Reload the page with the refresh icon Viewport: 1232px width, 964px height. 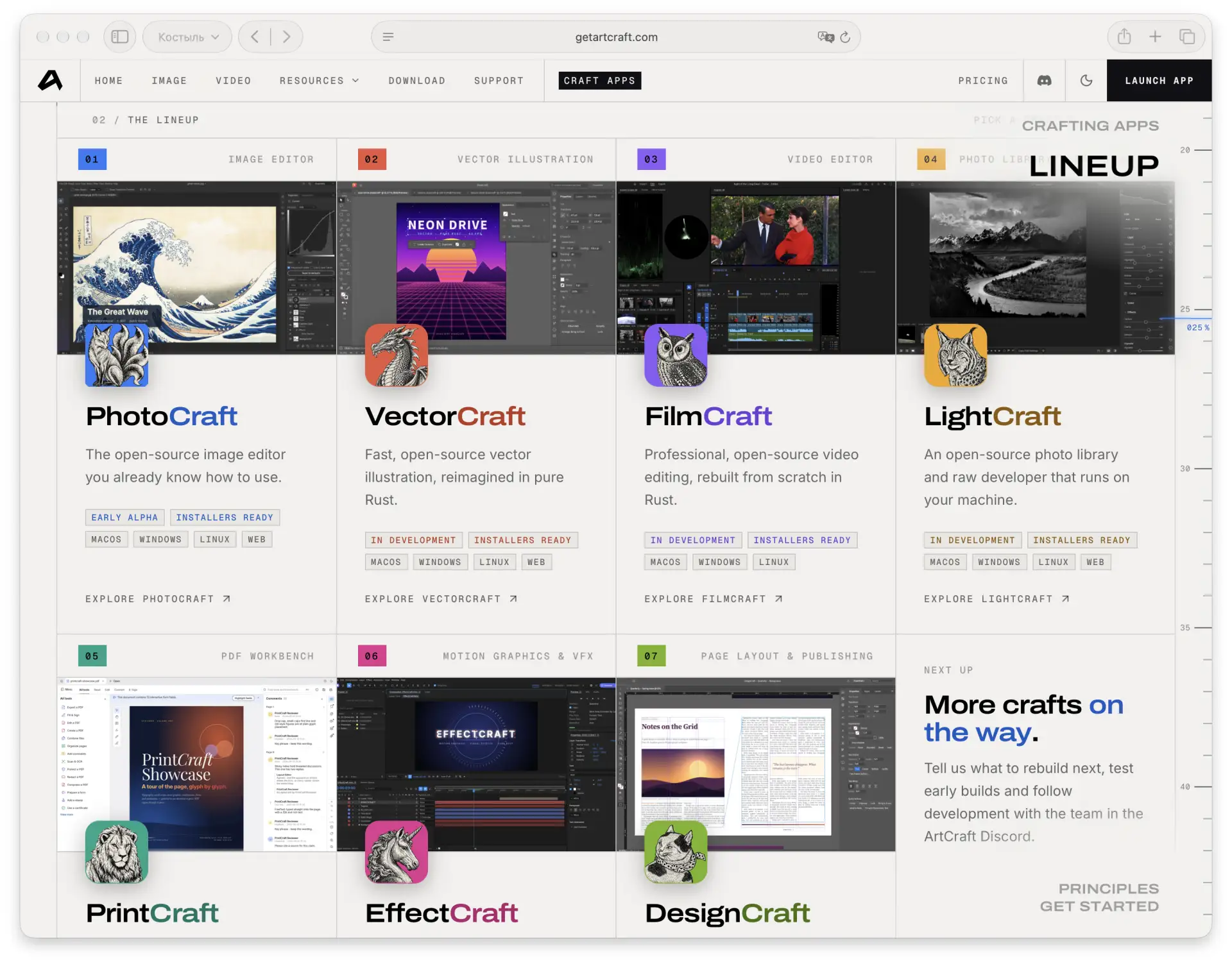tap(845, 37)
